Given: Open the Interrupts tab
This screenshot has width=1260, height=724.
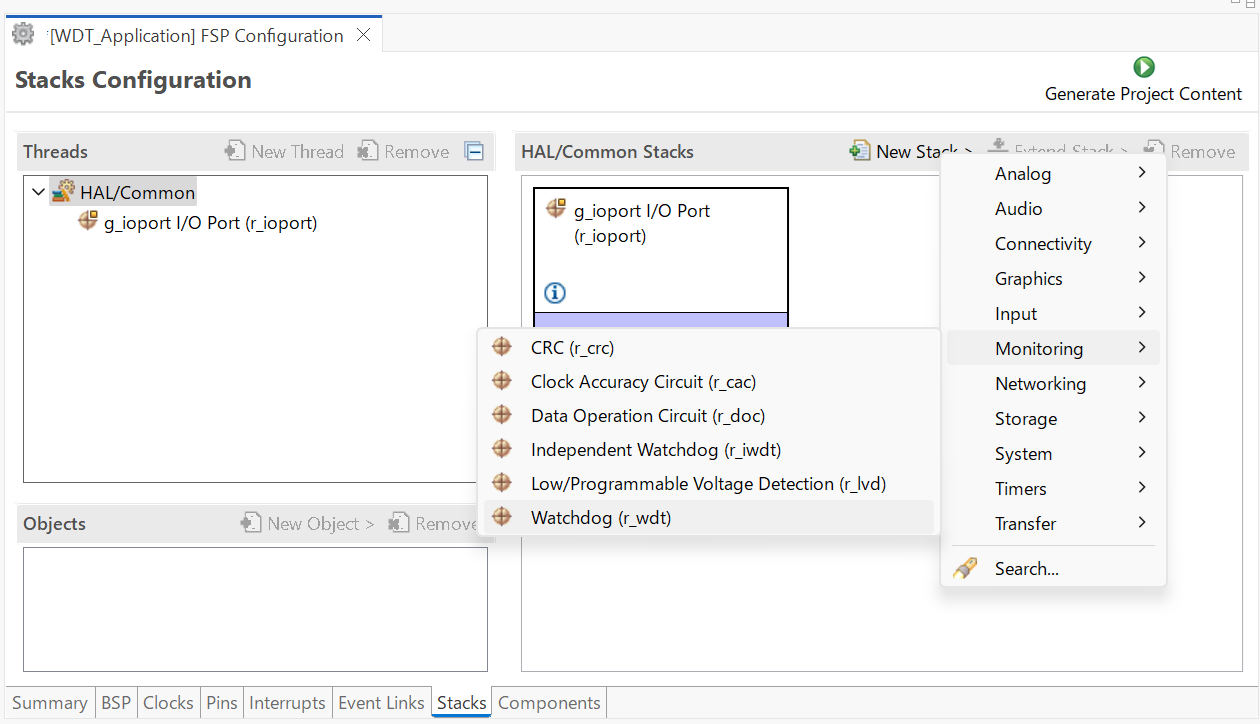Looking at the screenshot, I should click(288, 703).
